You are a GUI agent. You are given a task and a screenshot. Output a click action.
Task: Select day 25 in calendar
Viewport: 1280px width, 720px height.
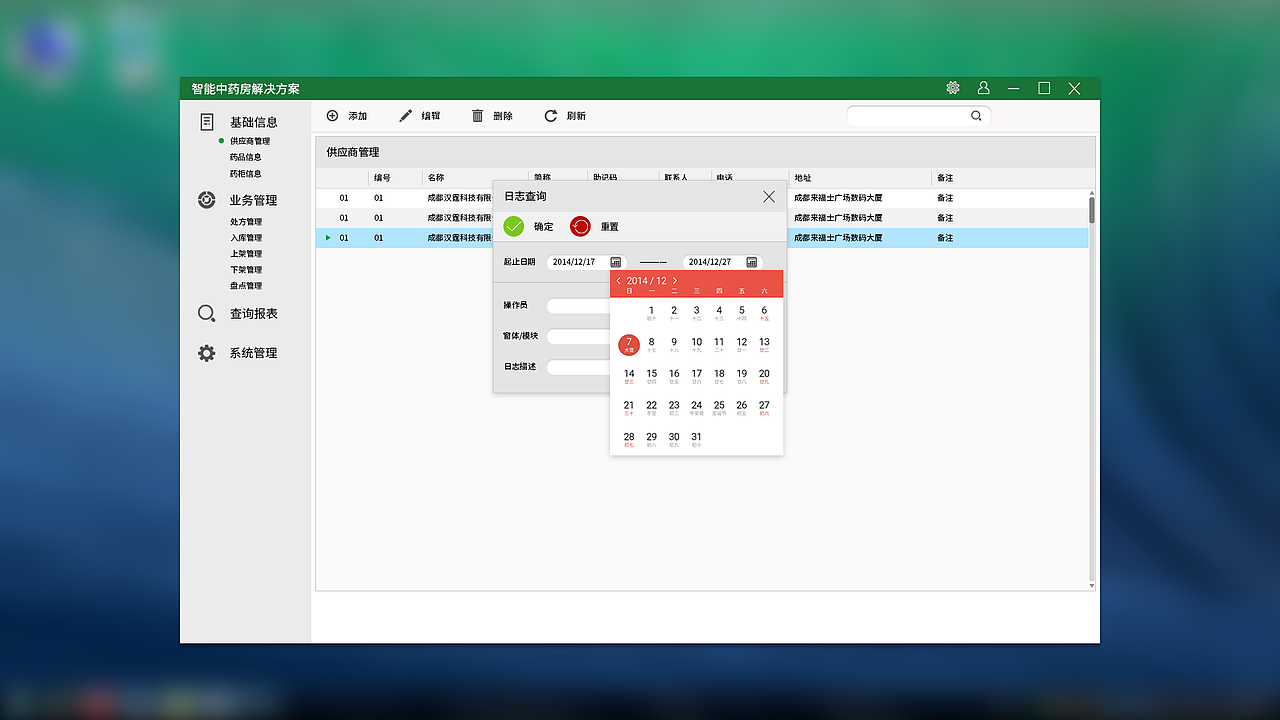[719, 408]
